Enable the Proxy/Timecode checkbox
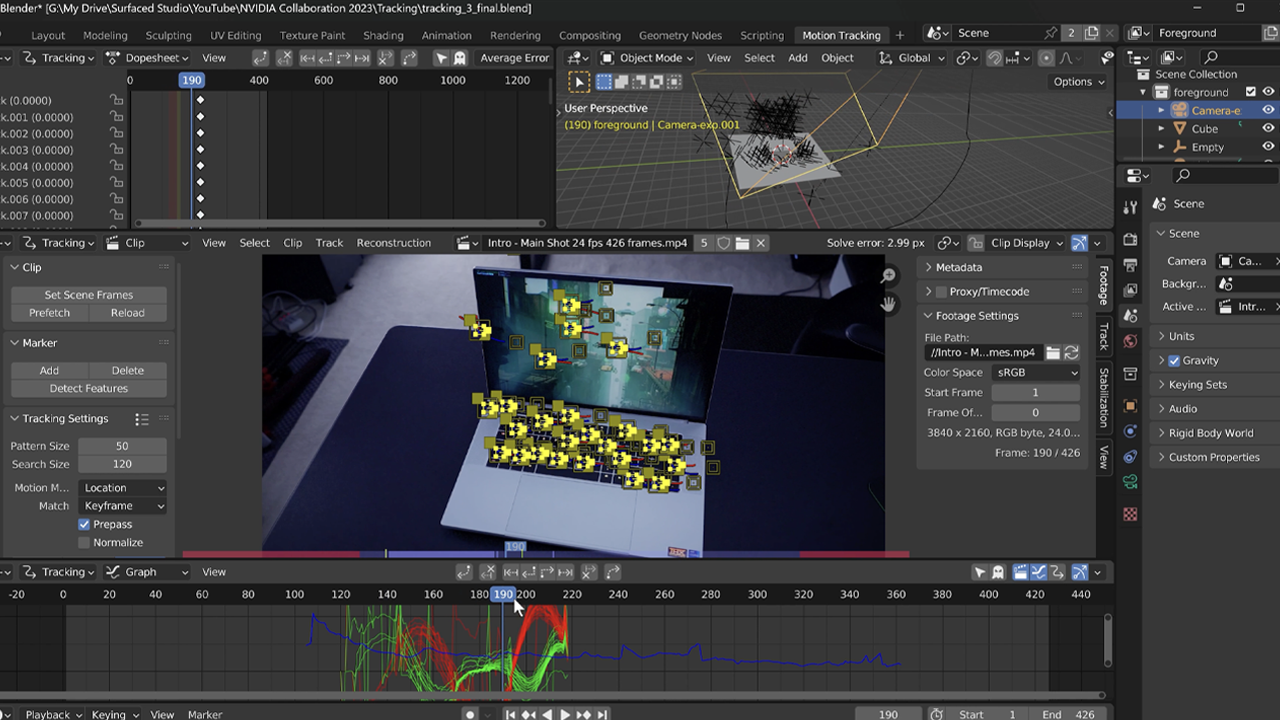1280x720 pixels. coord(941,292)
